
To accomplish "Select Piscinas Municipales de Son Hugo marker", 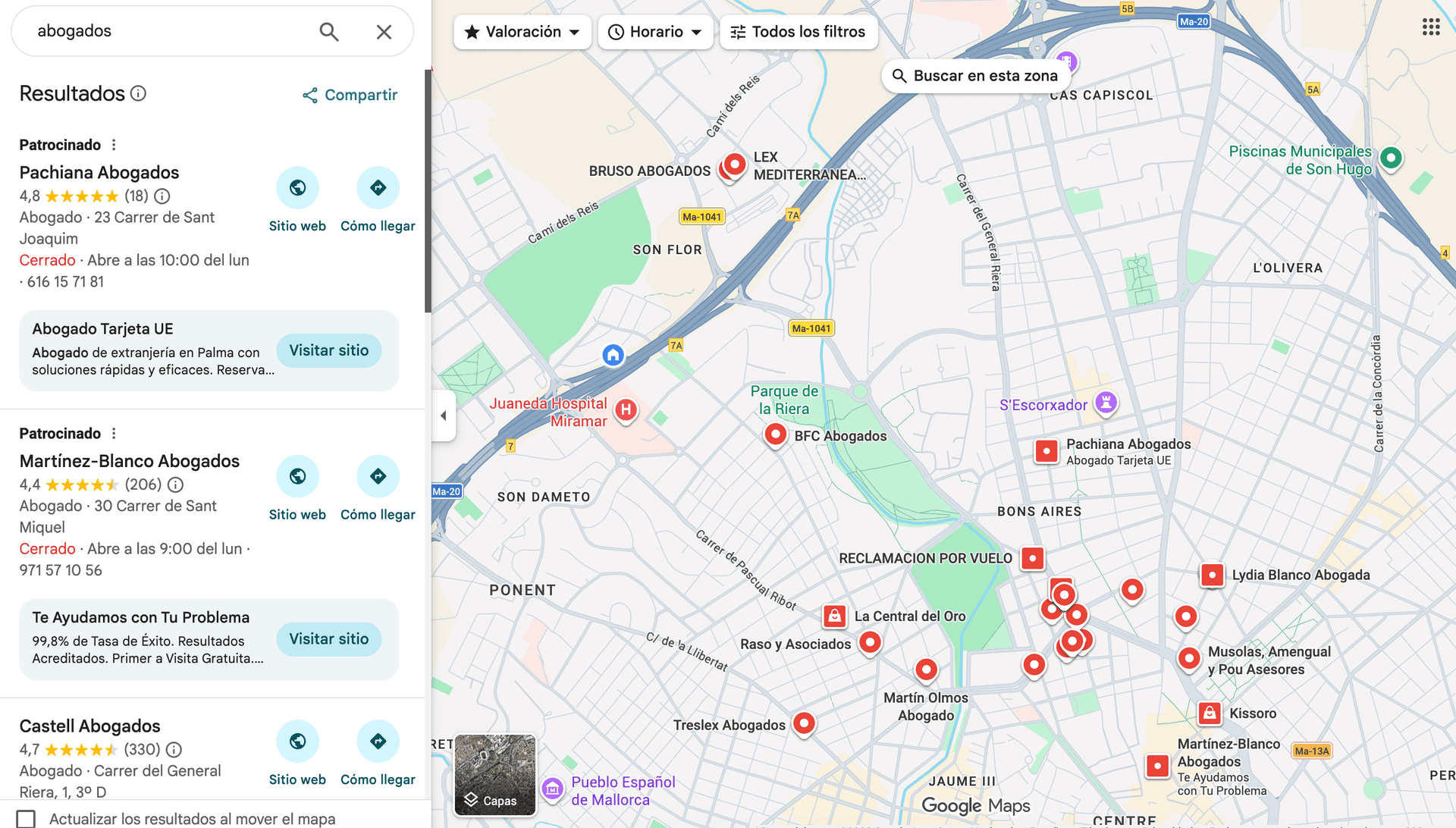I will [x=1391, y=158].
